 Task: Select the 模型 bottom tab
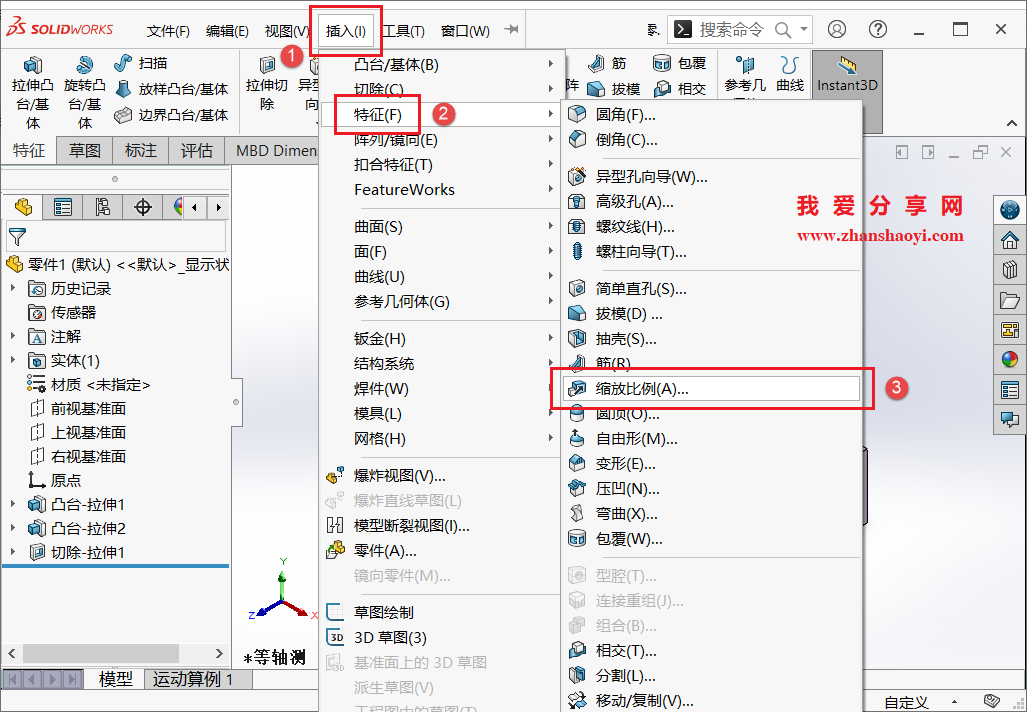[115, 679]
